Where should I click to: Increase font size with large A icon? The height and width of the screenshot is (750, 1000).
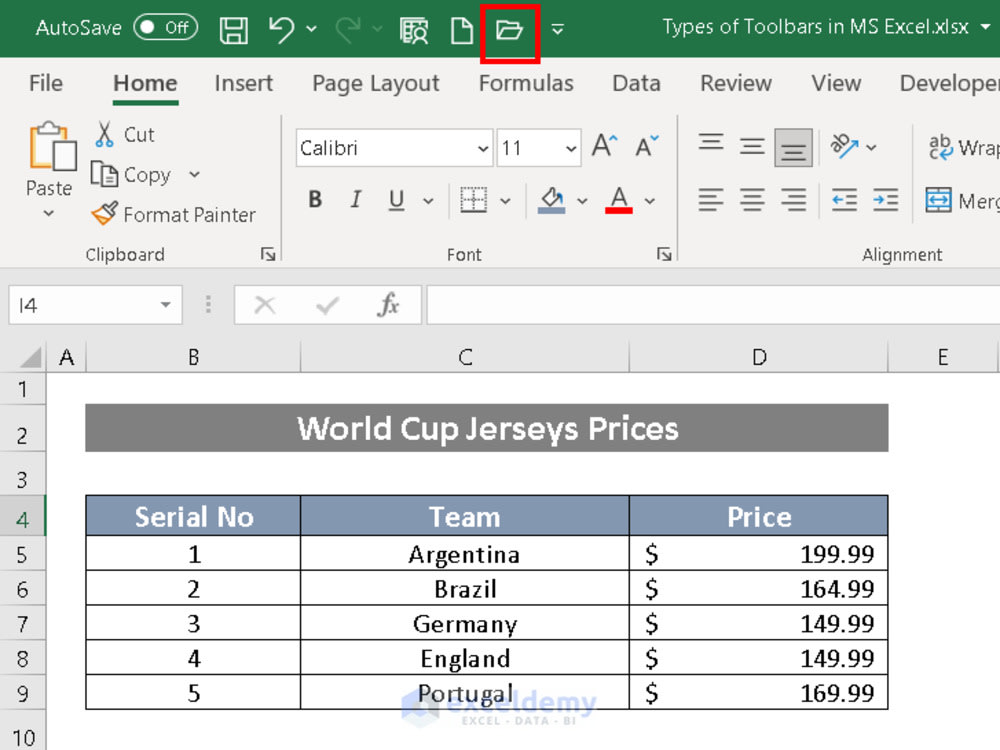click(605, 145)
